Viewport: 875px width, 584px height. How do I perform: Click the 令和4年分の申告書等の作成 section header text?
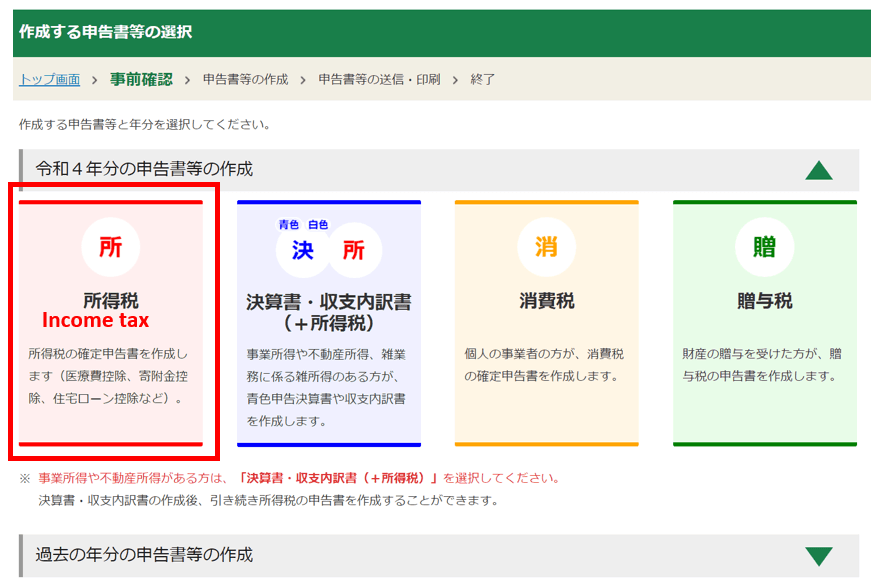click(145, 168)
